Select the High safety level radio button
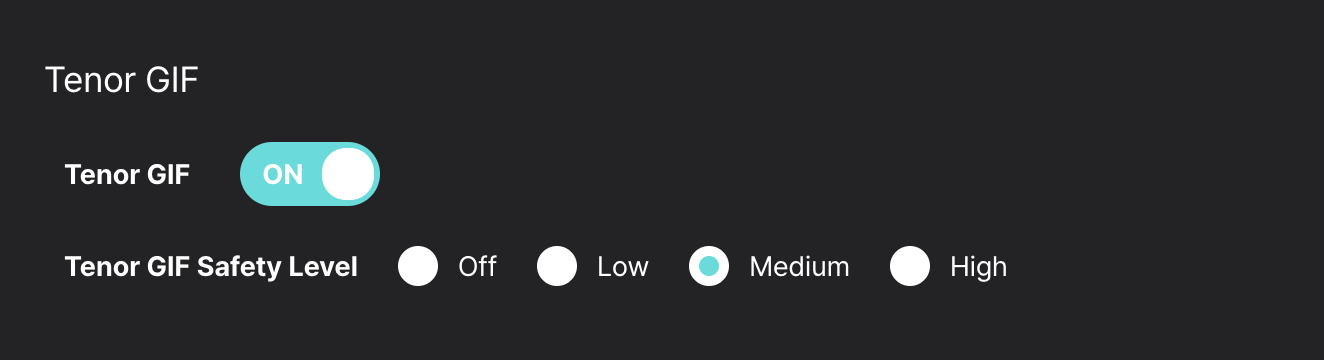The height and width of the screenshot is (360, 1324). coord(910,266)
